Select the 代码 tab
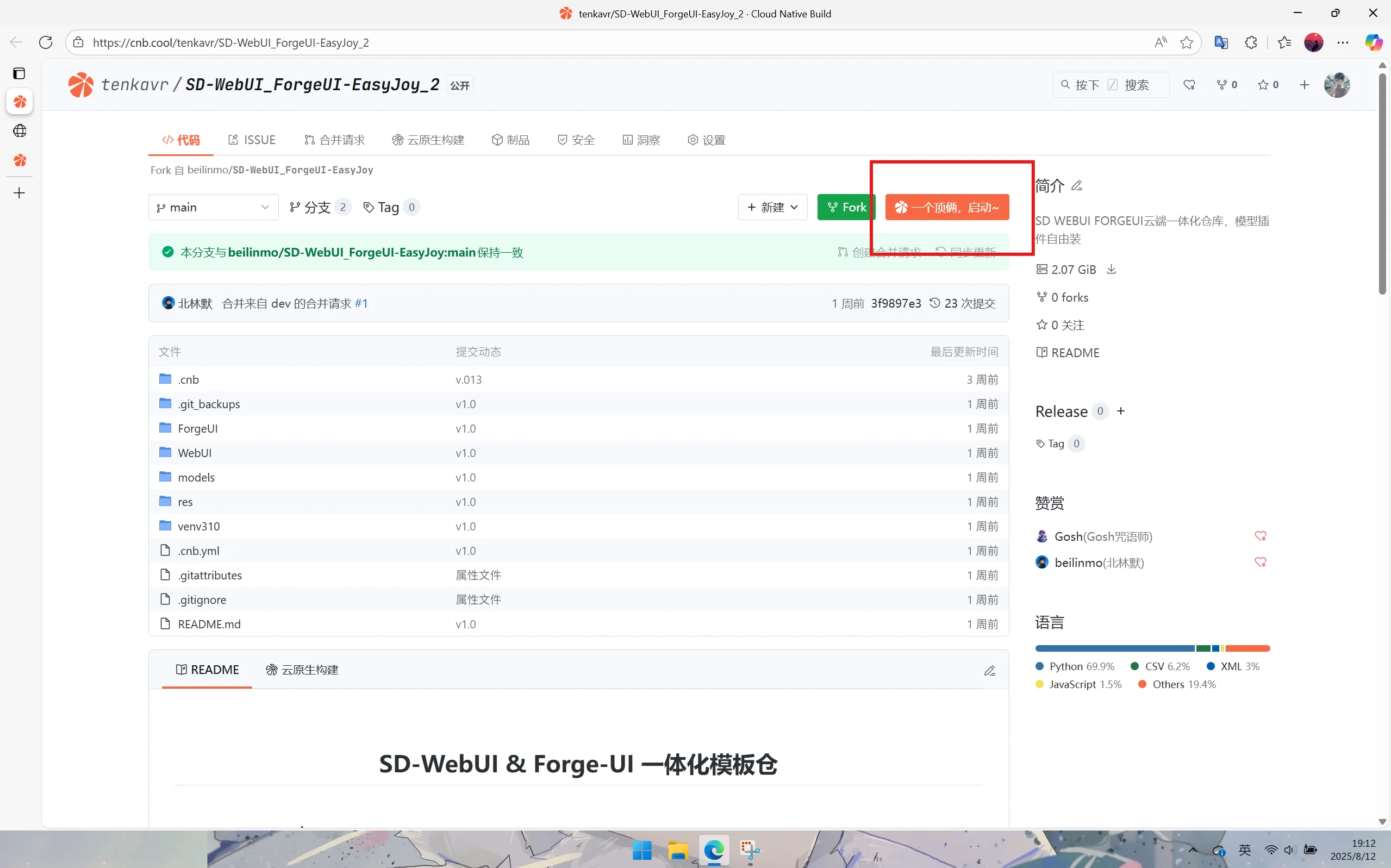 click(x=181, y=140)
